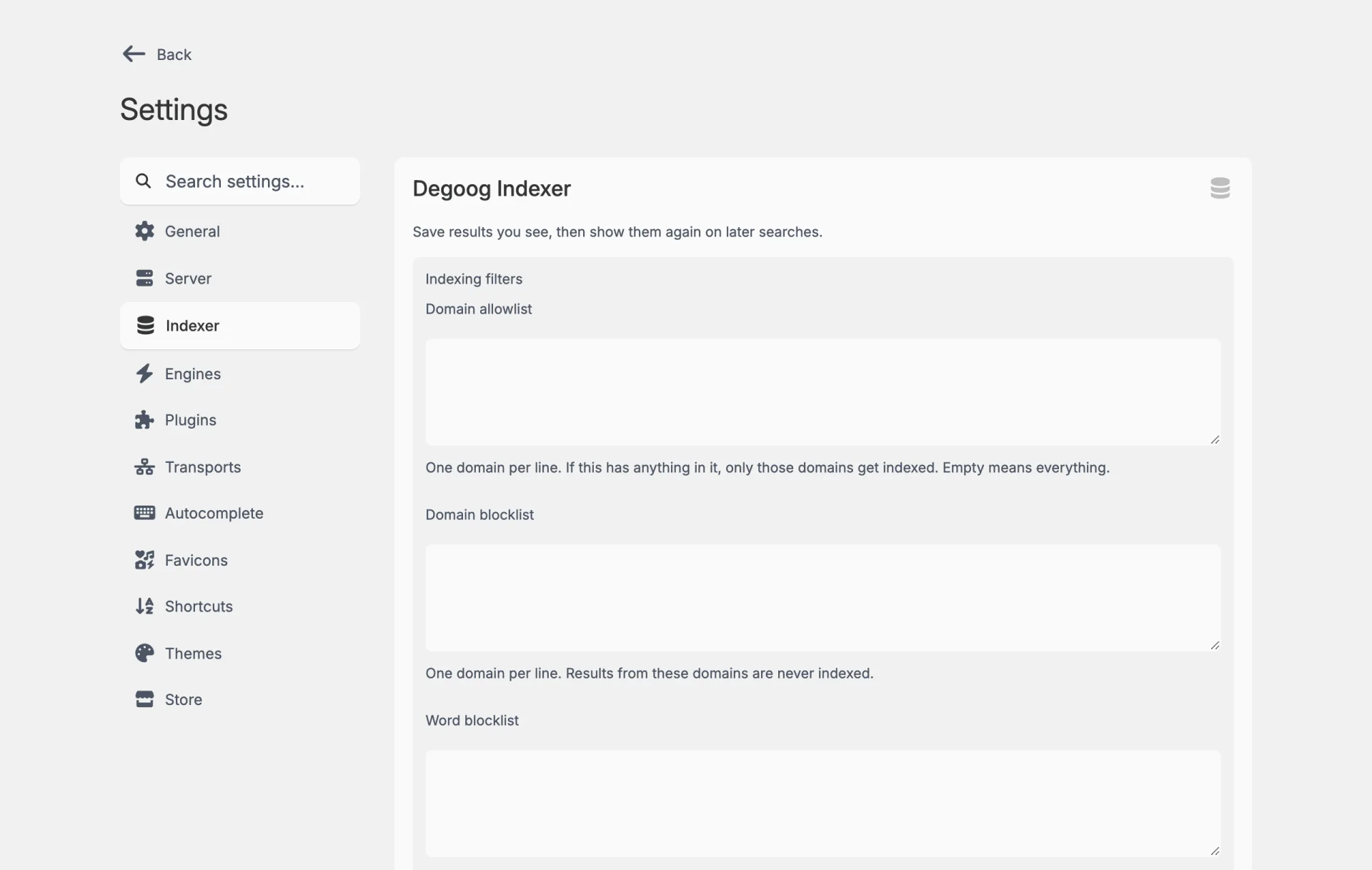1372x870 pixels.
Task: Click the General gear icon
Action: point(144,231)
